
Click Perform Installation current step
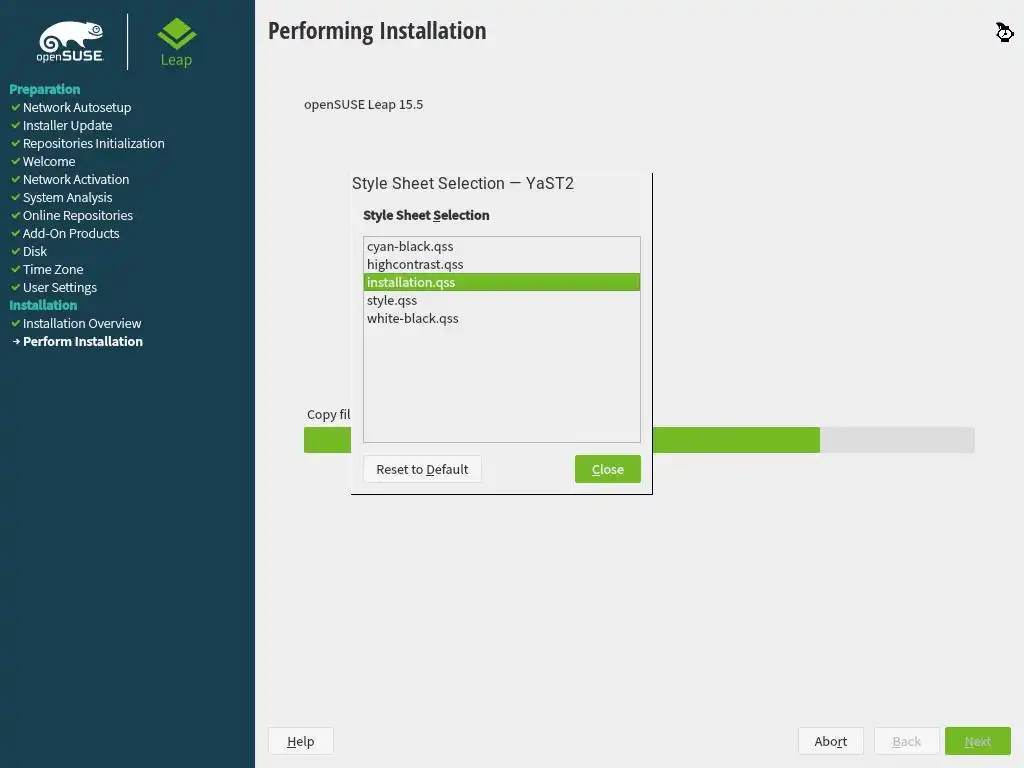click(83, 342)
